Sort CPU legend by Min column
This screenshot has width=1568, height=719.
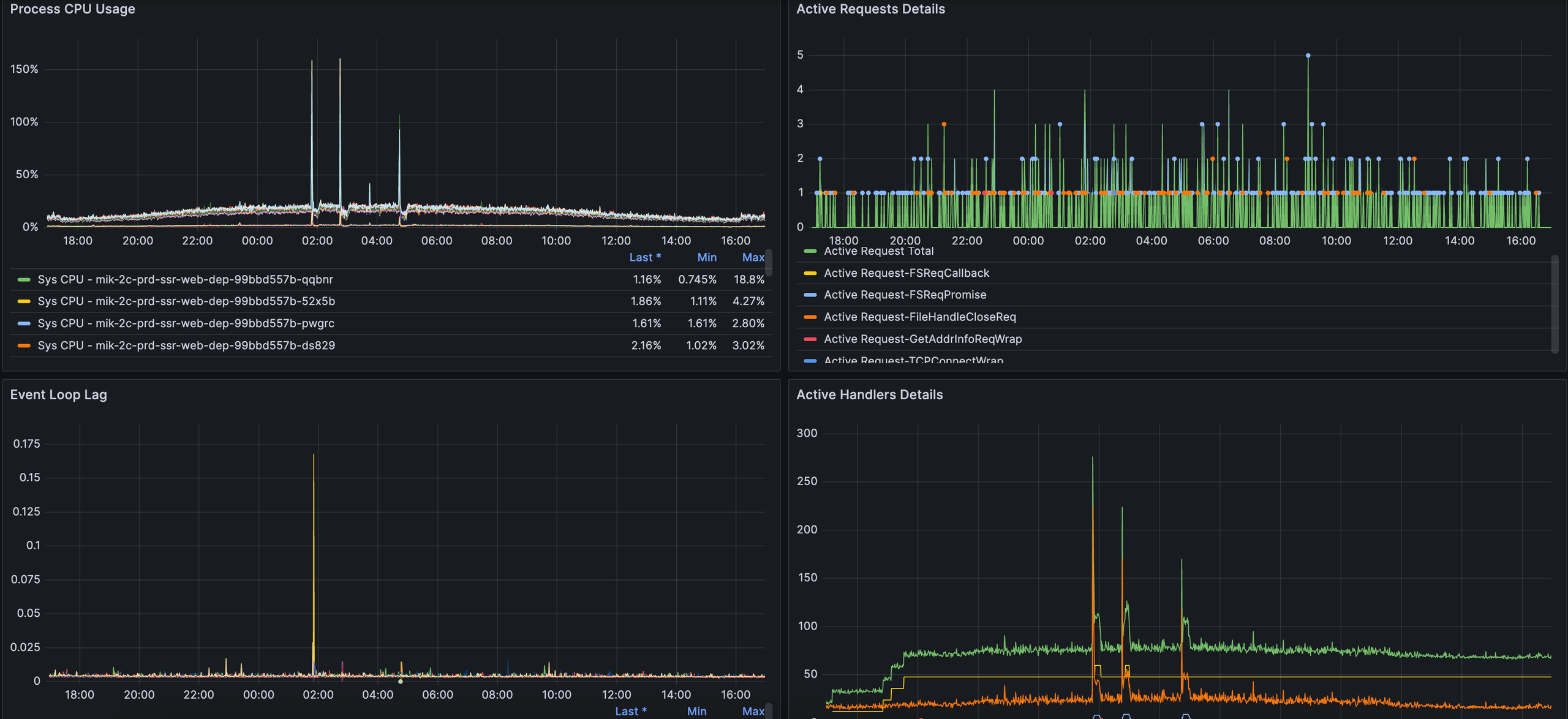(x=706, y=257)
